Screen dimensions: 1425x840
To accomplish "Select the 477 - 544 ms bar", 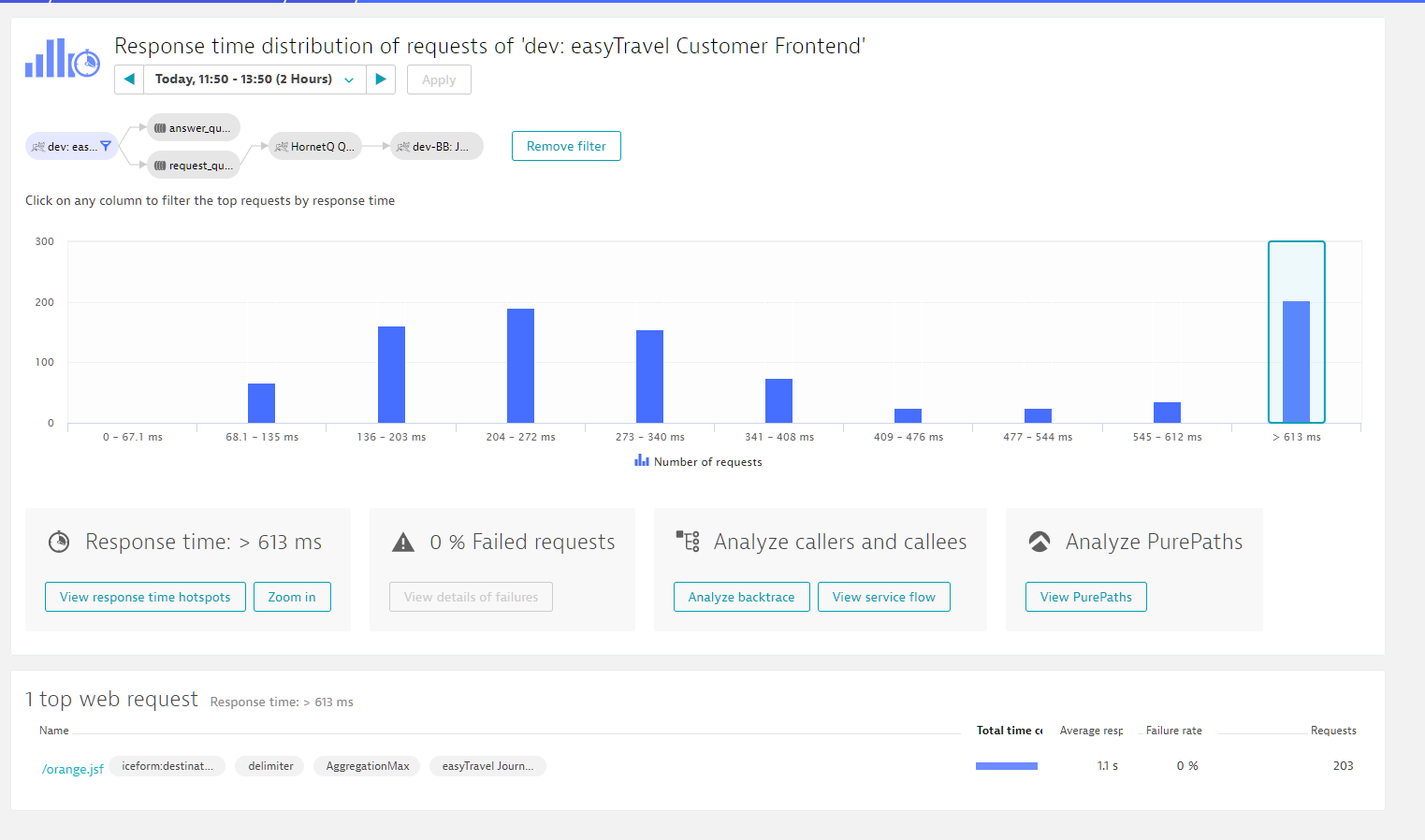I will pos(1038,415).
